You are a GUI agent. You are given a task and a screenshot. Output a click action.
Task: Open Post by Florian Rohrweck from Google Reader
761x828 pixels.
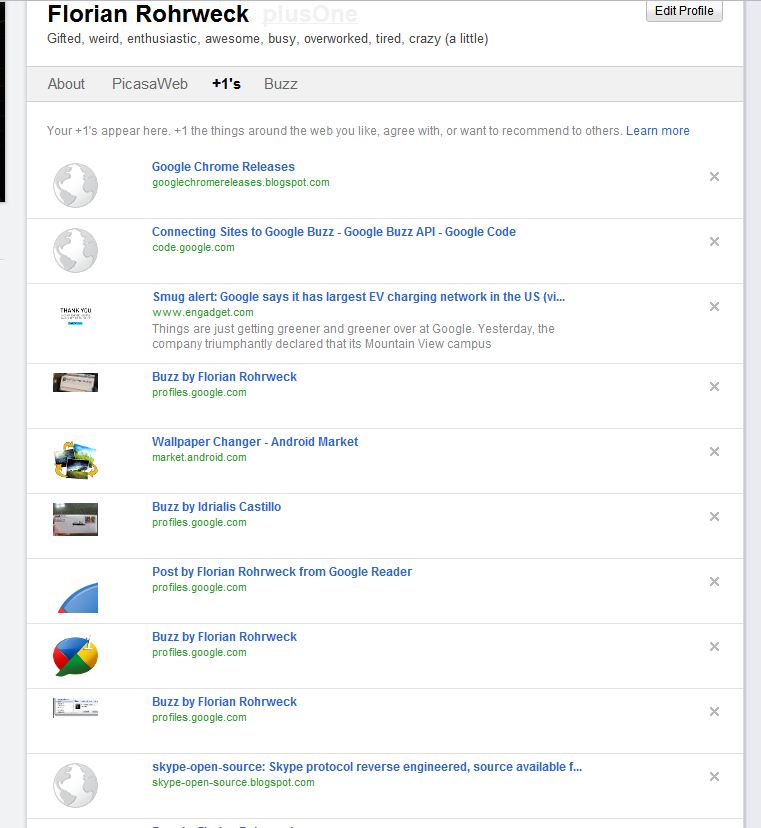click(x=282, y=571)
